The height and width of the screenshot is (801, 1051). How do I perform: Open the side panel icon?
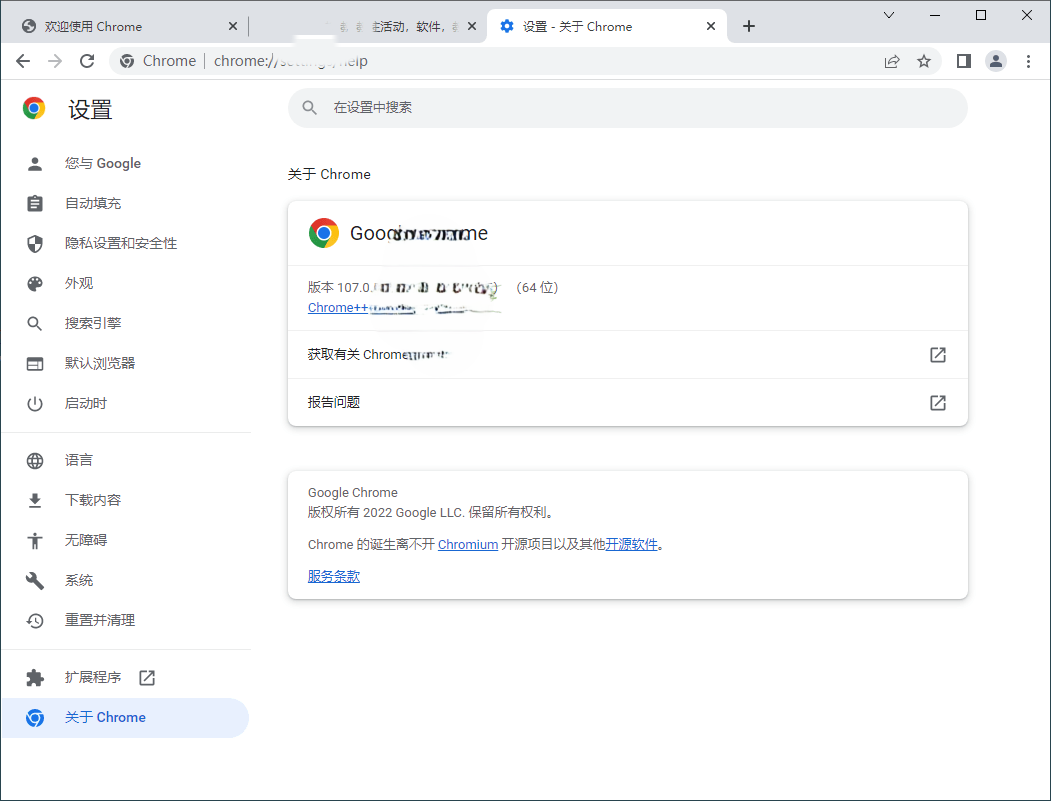pyautogui.click(x=964, y=62)
